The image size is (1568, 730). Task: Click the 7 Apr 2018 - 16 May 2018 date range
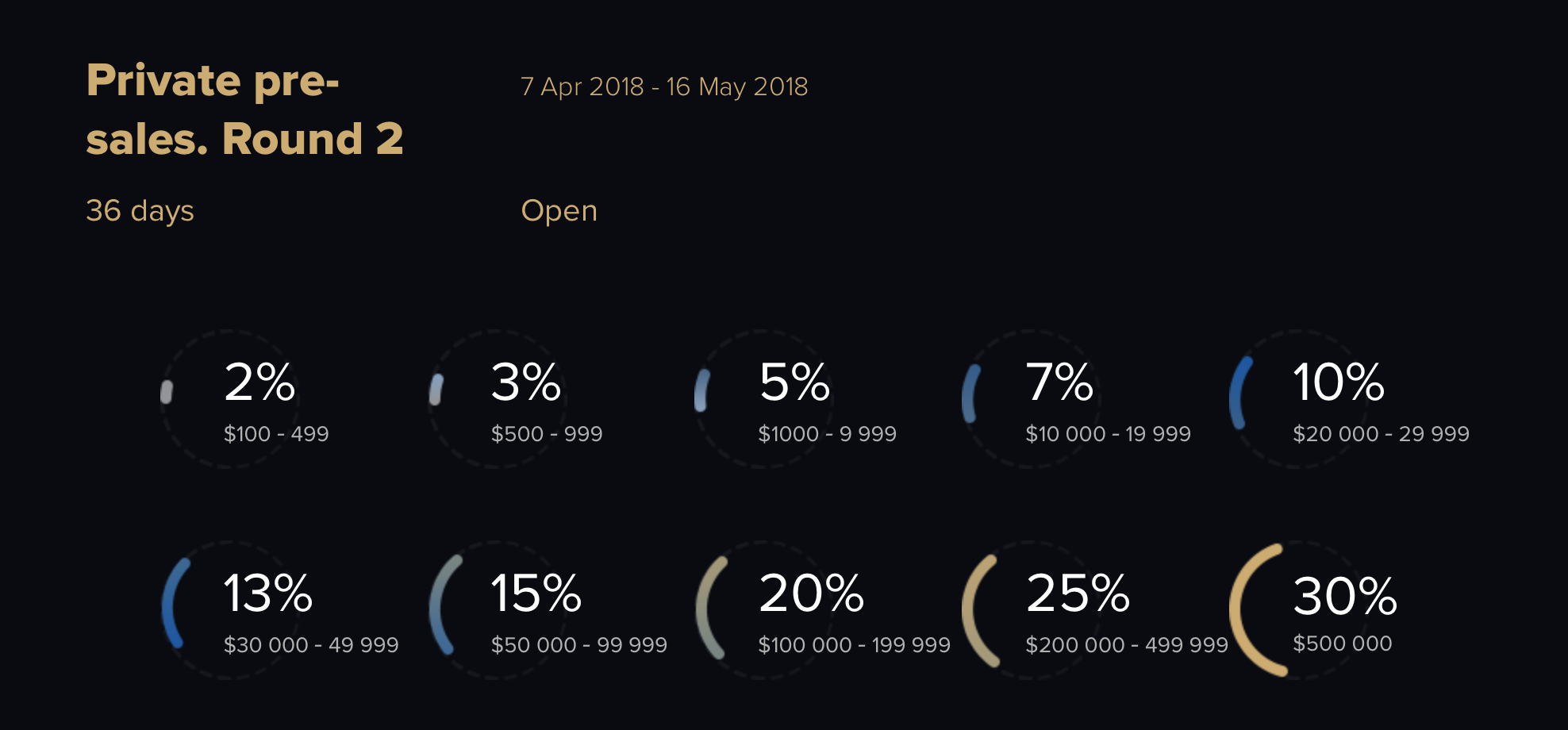[x=664, y=86]
